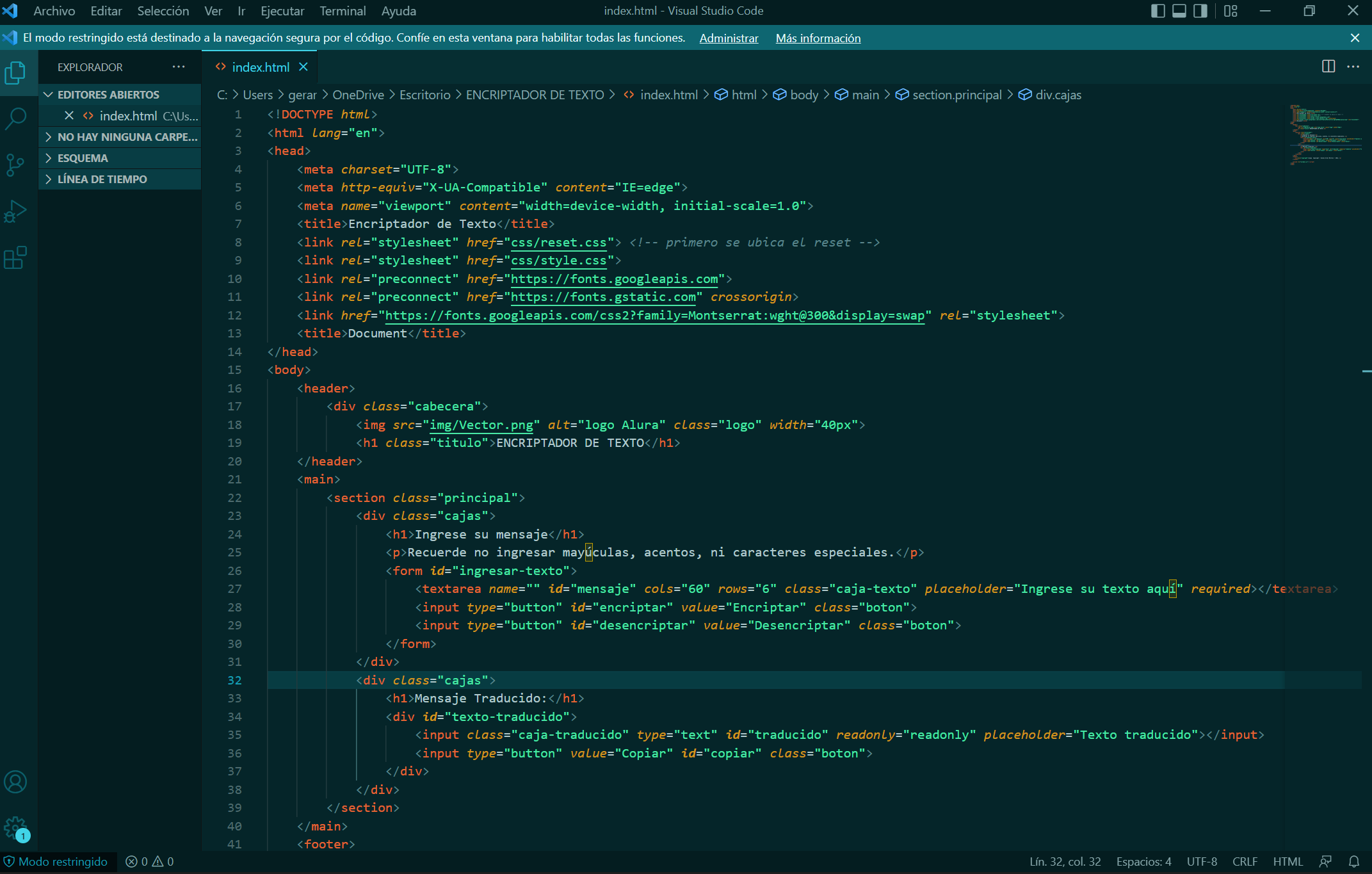The image size is (1372, 874).
Task: Click breadcrumb item OneDrive
Action: (x=358, y=95)
